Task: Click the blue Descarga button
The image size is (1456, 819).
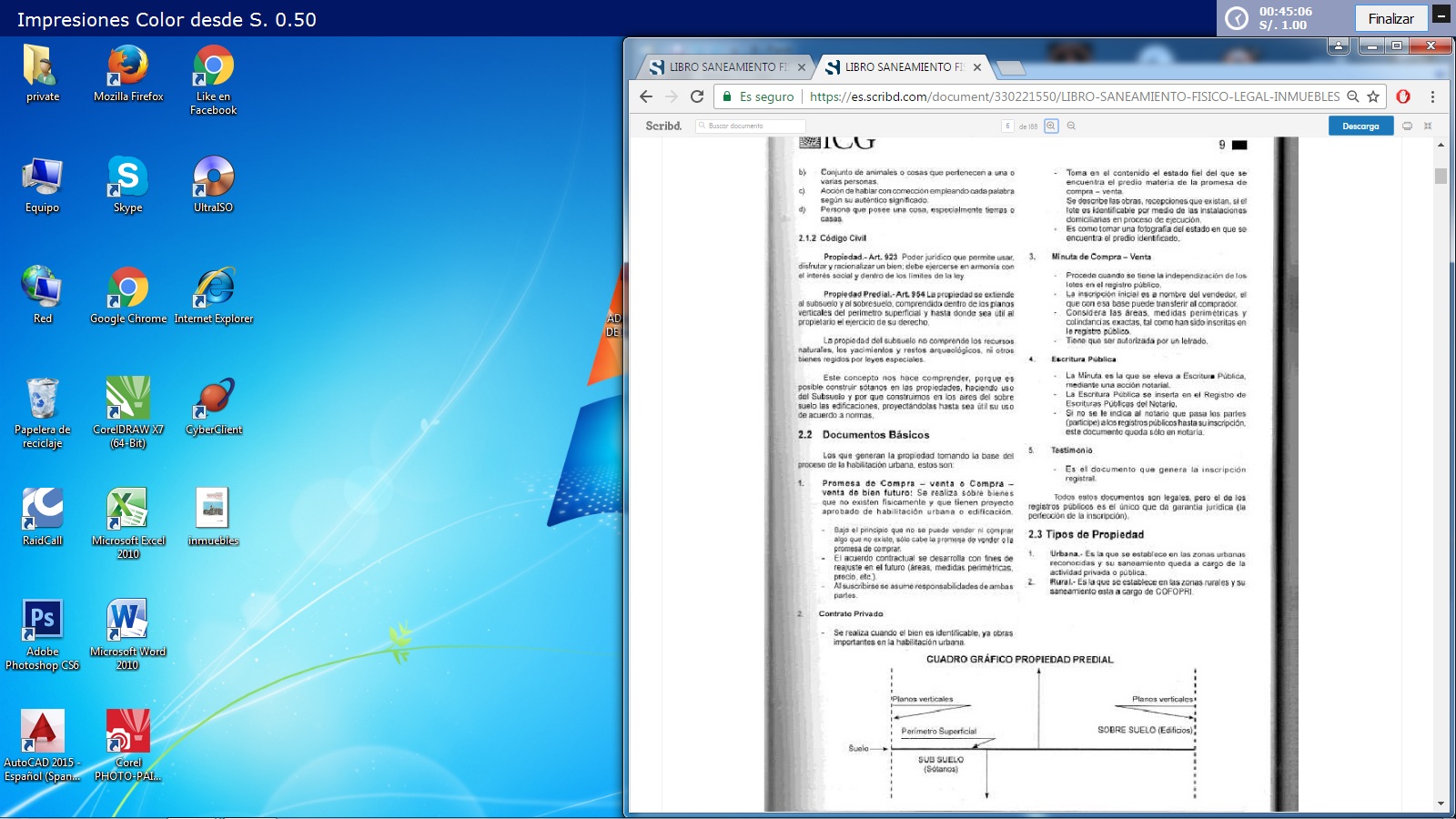Action: point(1360,126)
